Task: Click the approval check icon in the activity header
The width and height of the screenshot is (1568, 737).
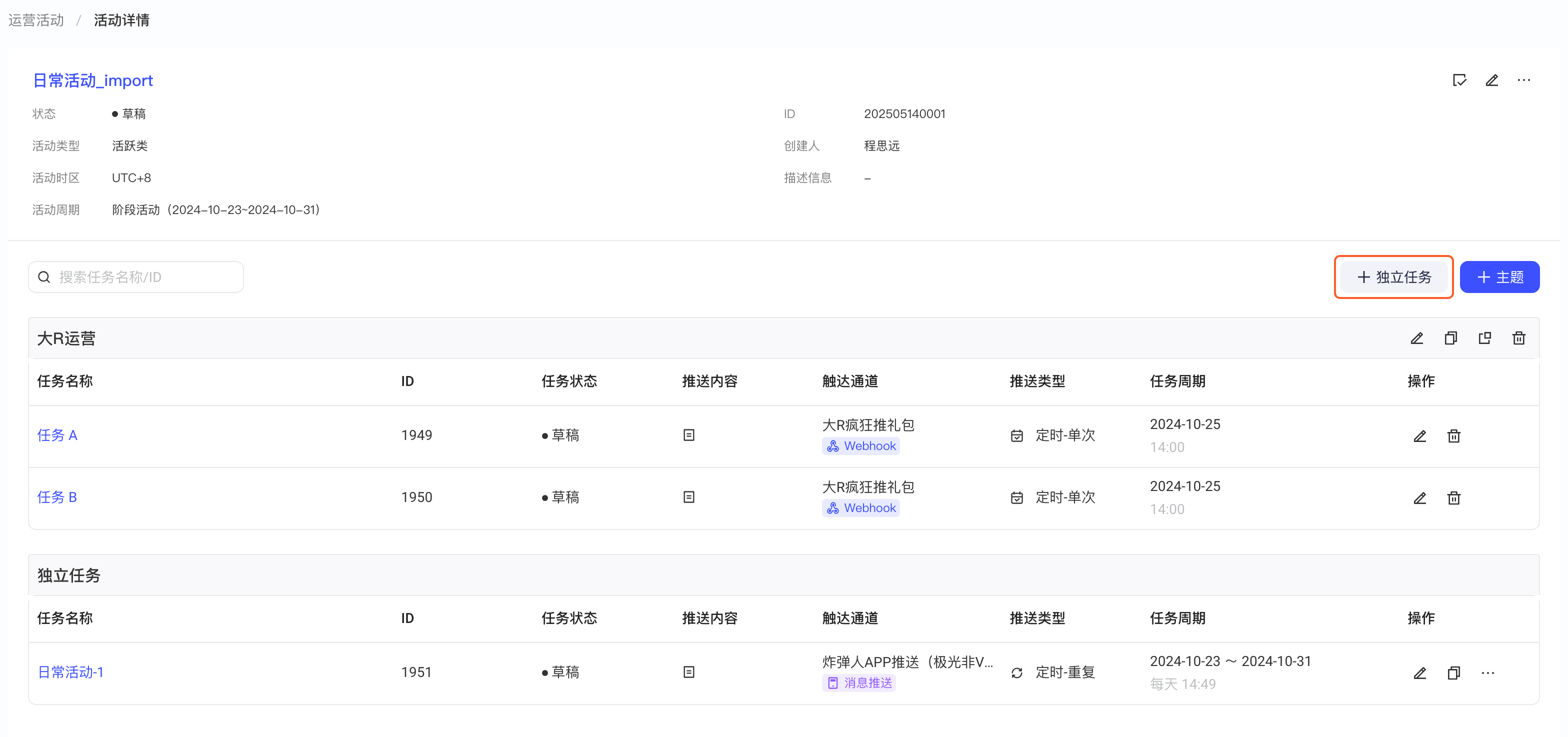Action: click(x=1459, y=80)
